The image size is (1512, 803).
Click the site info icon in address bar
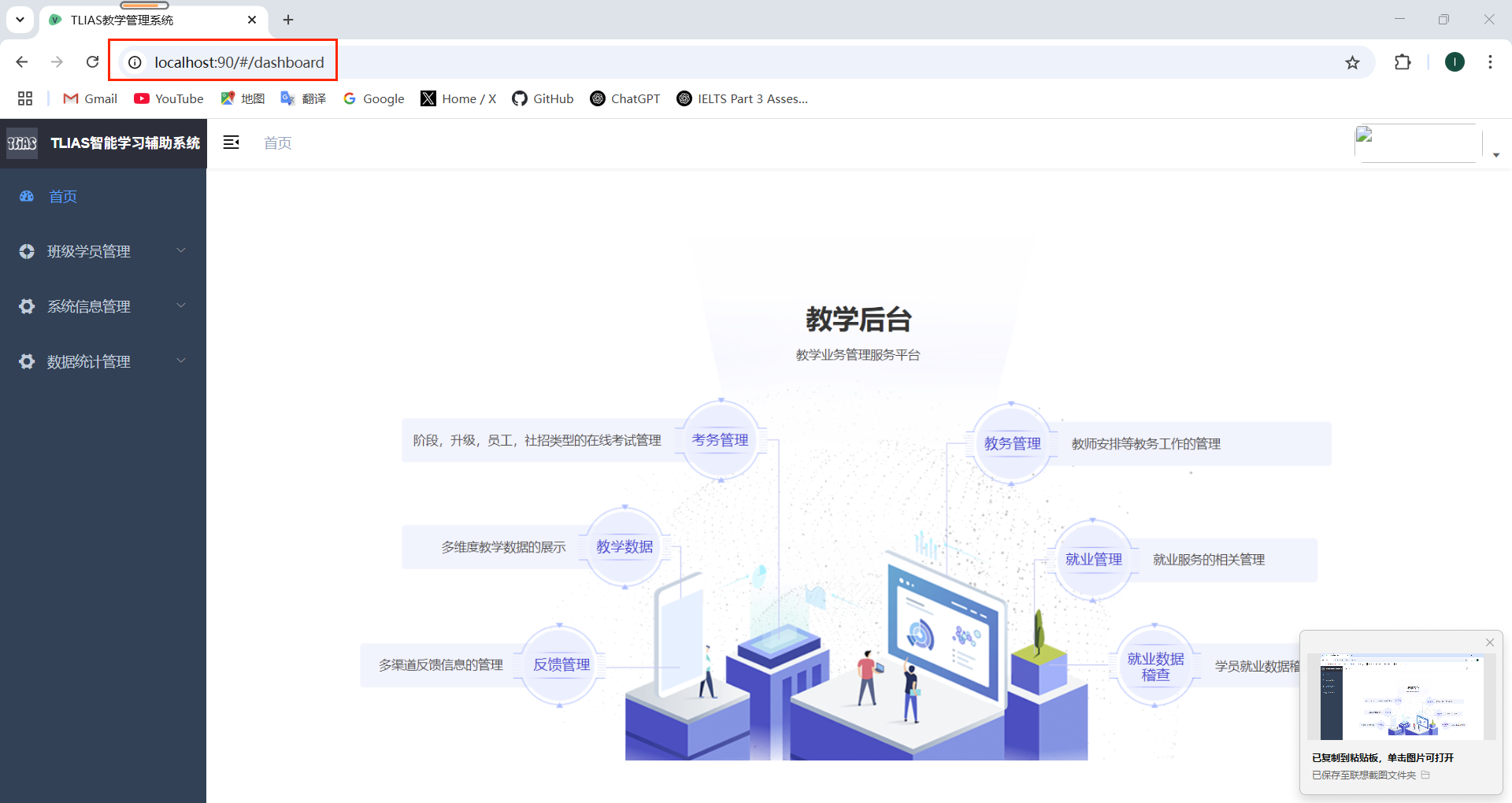tap(135, 62)
